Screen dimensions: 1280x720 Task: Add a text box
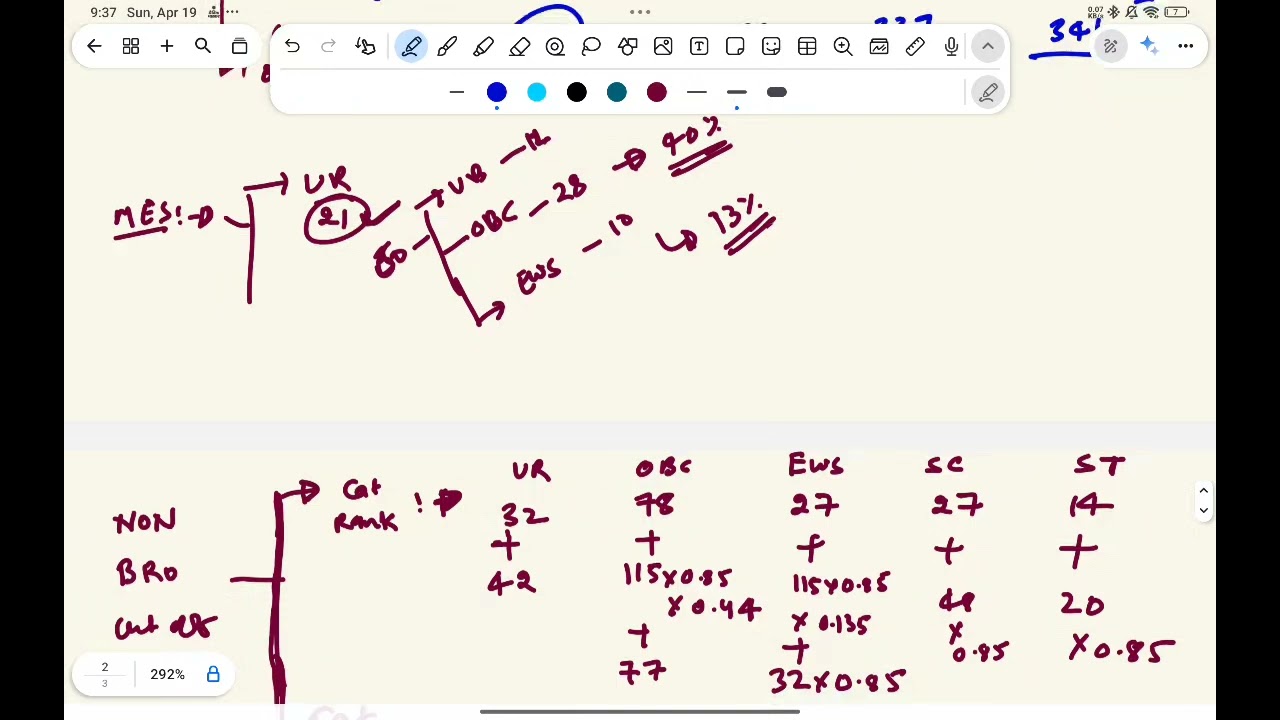coord(699,46)
